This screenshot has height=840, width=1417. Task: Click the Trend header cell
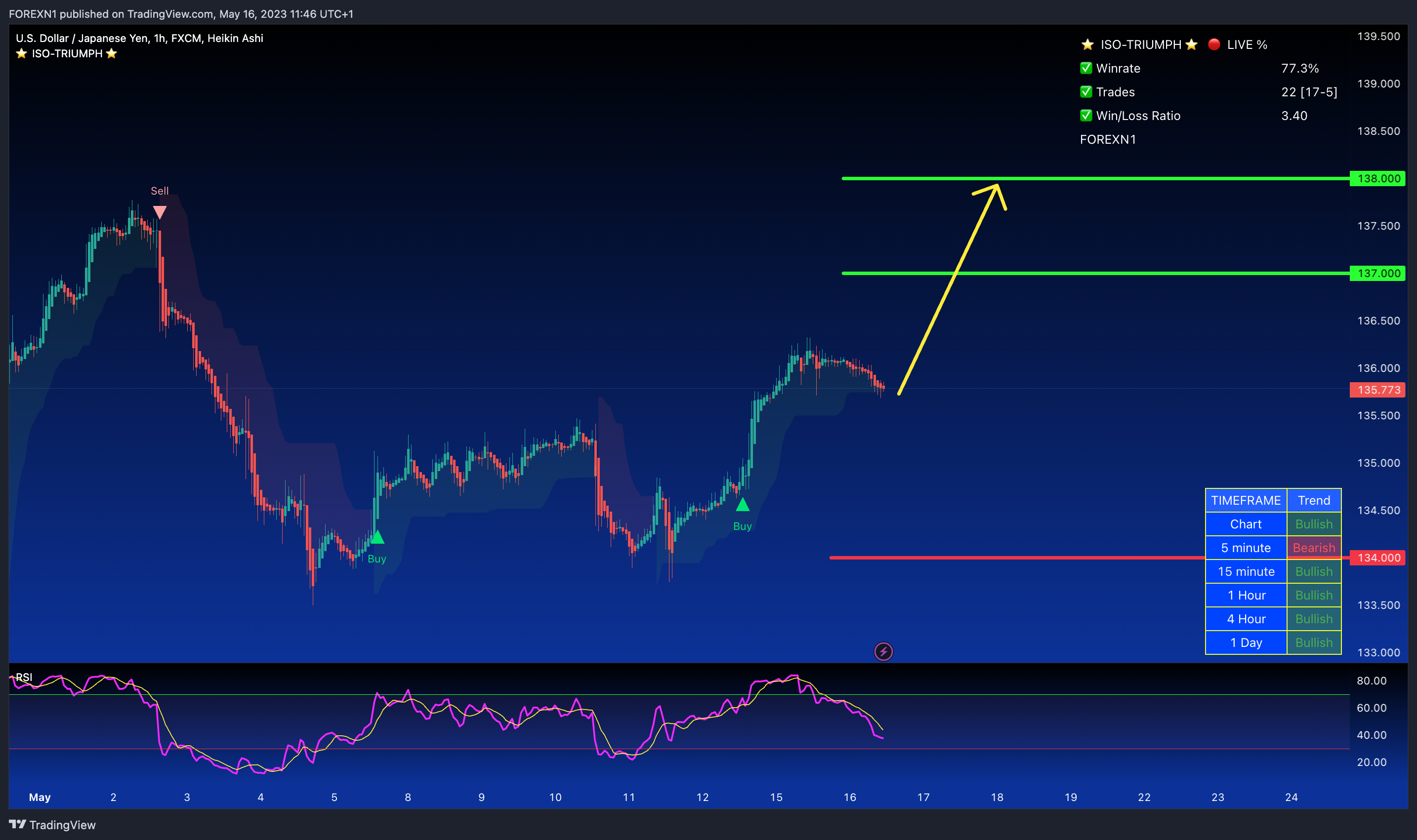1314,500
